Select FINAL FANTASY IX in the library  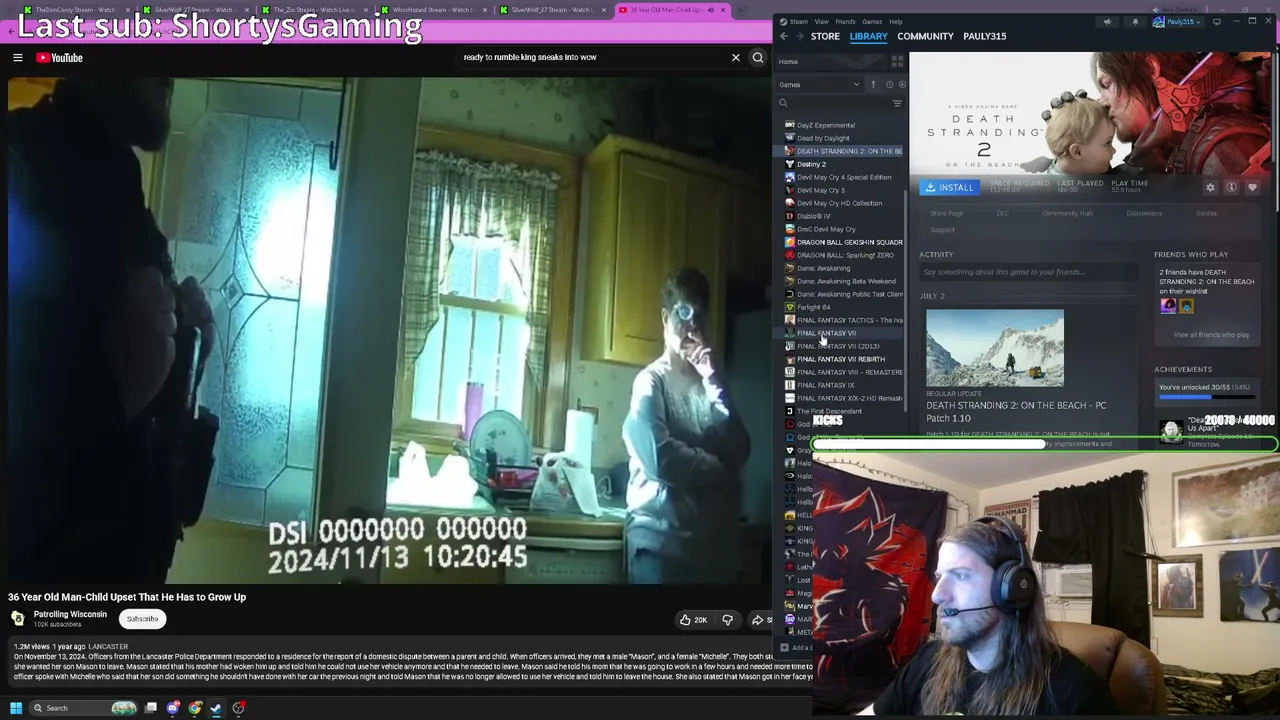pos(825,385)
